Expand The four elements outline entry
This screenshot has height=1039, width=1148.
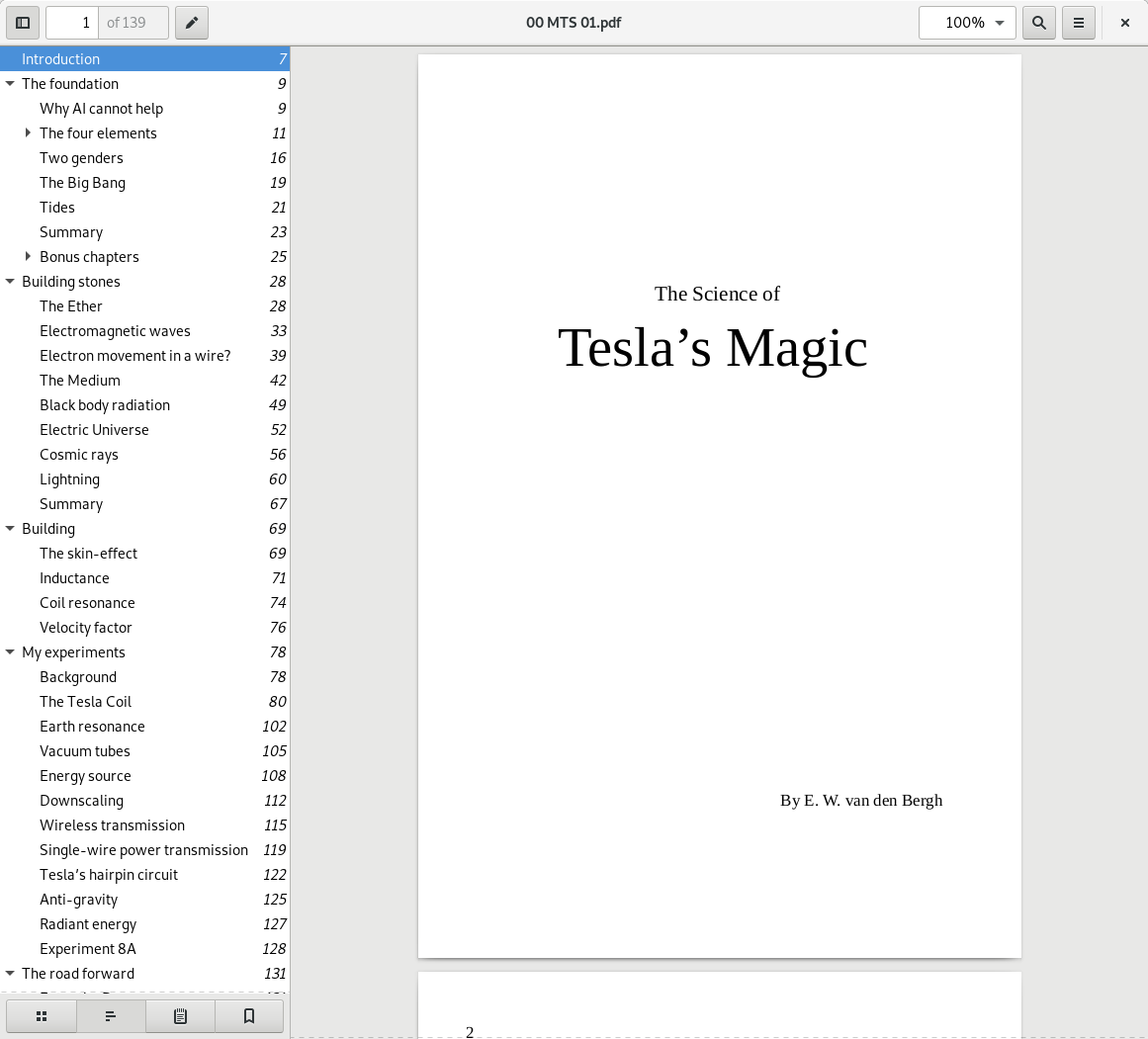(x=28, y=132)
